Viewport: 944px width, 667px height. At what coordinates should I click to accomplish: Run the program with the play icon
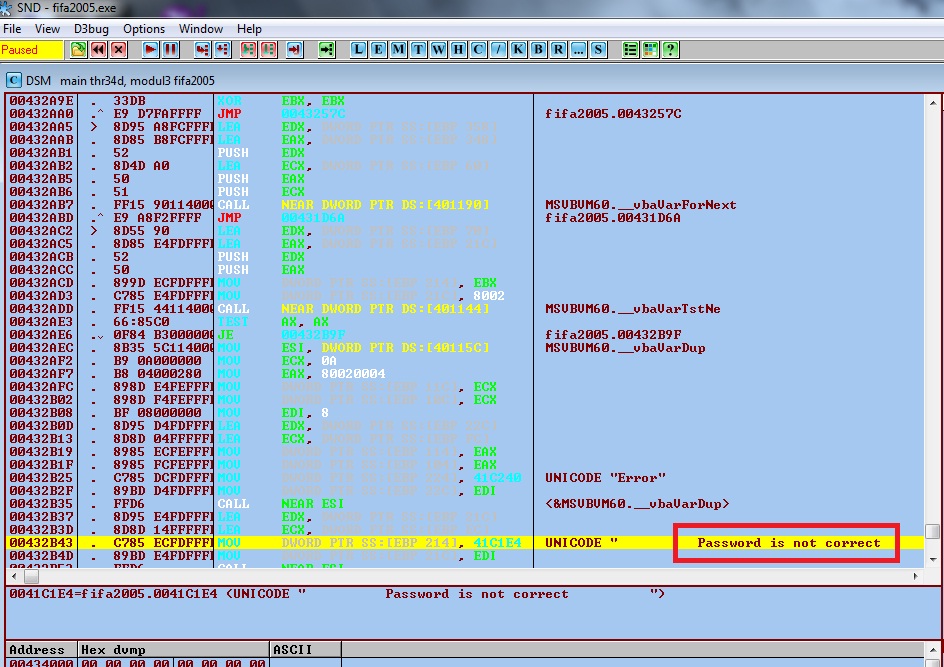pyautogui.click(x=151, y=49)
